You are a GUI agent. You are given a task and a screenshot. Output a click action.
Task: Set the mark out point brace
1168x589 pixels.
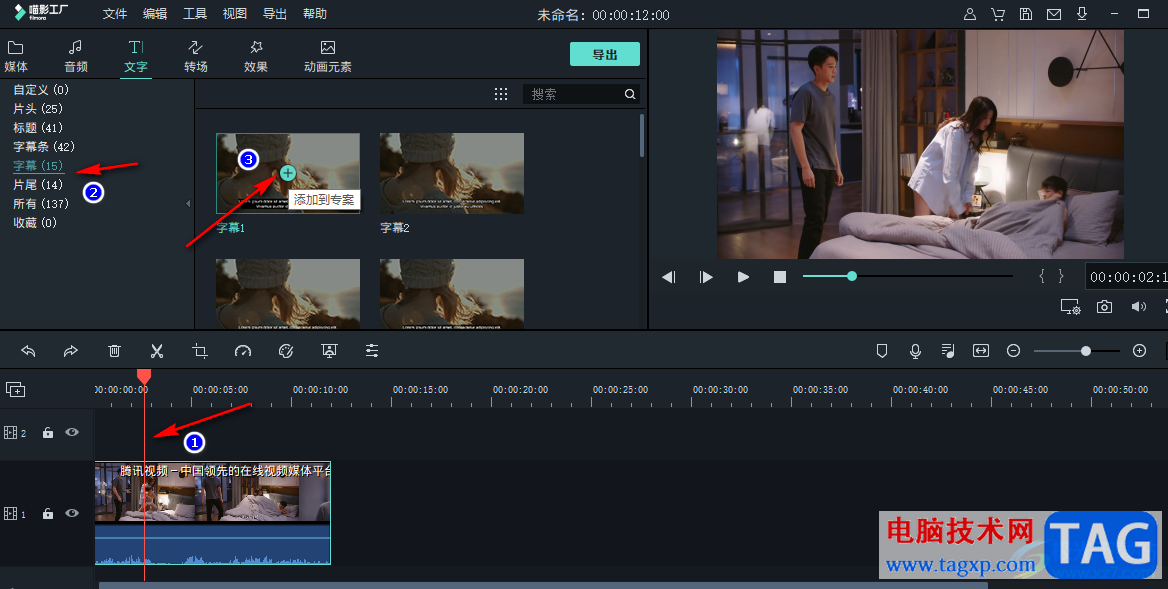[1061, 277]
